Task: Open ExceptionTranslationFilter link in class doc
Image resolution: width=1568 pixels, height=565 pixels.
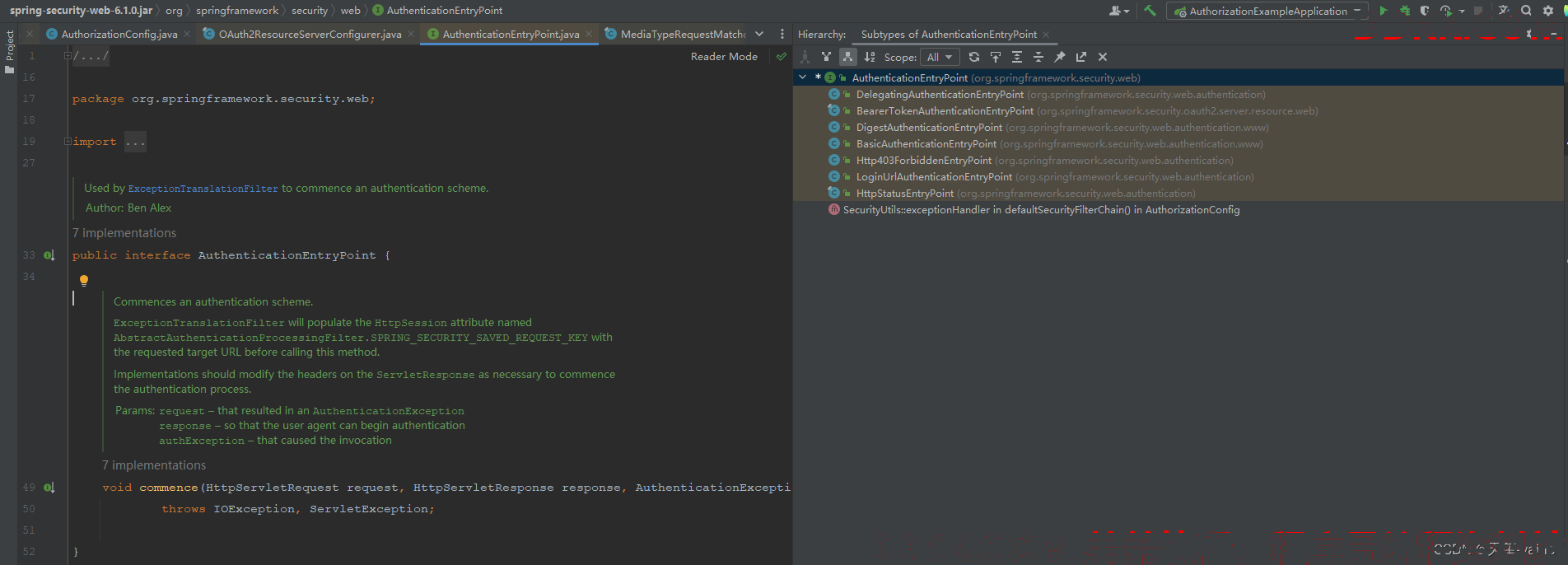Action: tap(203, 189)
